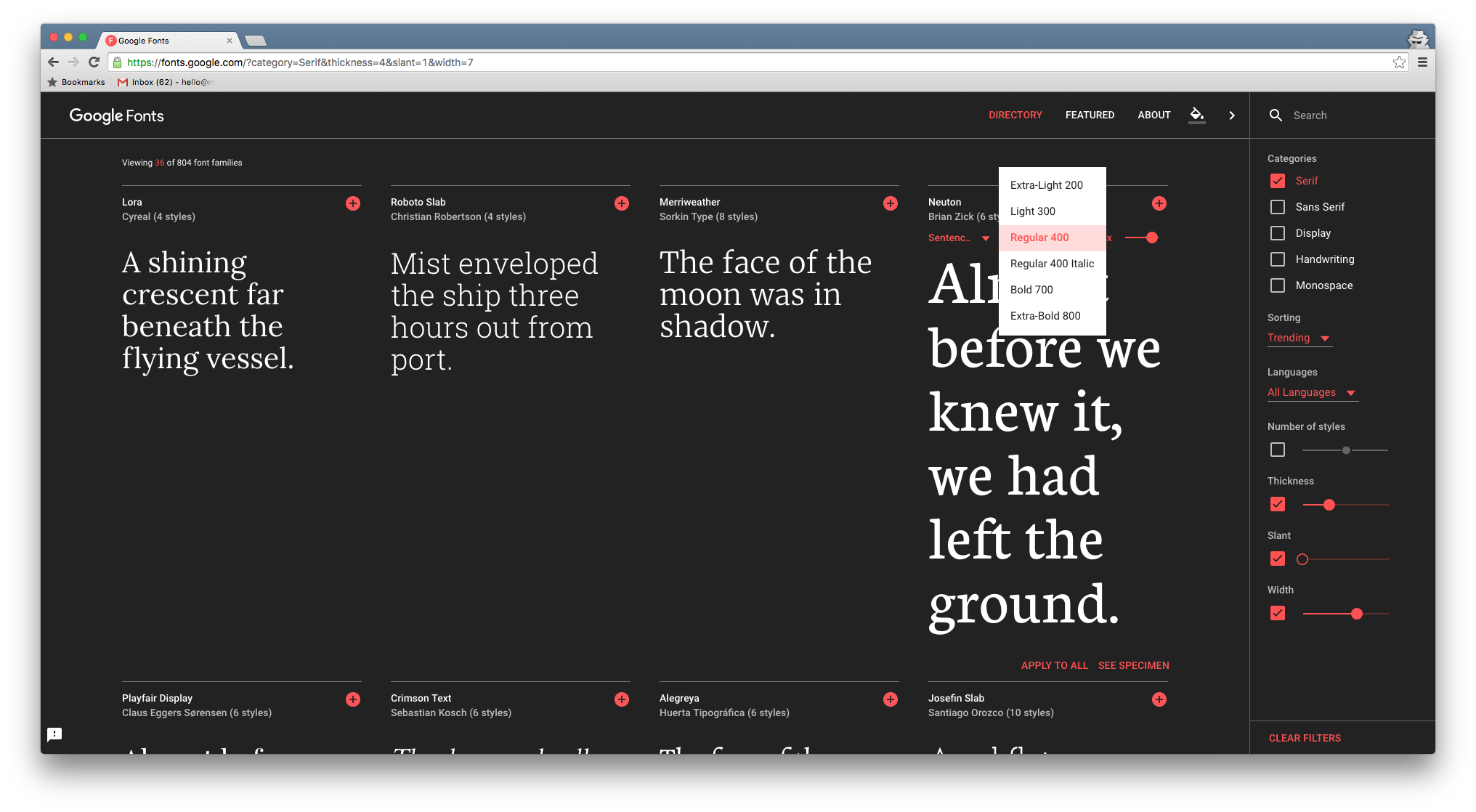Add Josefin Slab via plus icon
The image size is (1476, 812).
point(1159,699)
